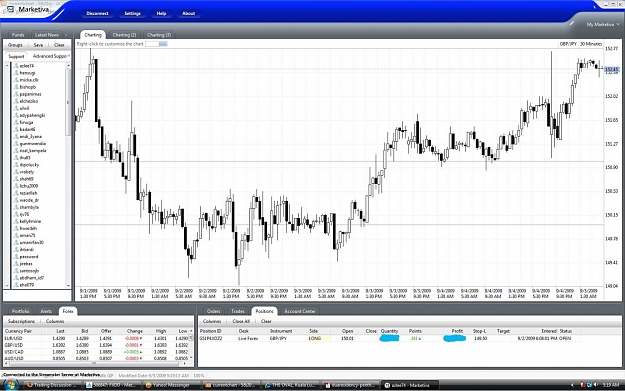Click the Currency Pair column header
This screenshot has height=391, width=625.
point(18,331)
